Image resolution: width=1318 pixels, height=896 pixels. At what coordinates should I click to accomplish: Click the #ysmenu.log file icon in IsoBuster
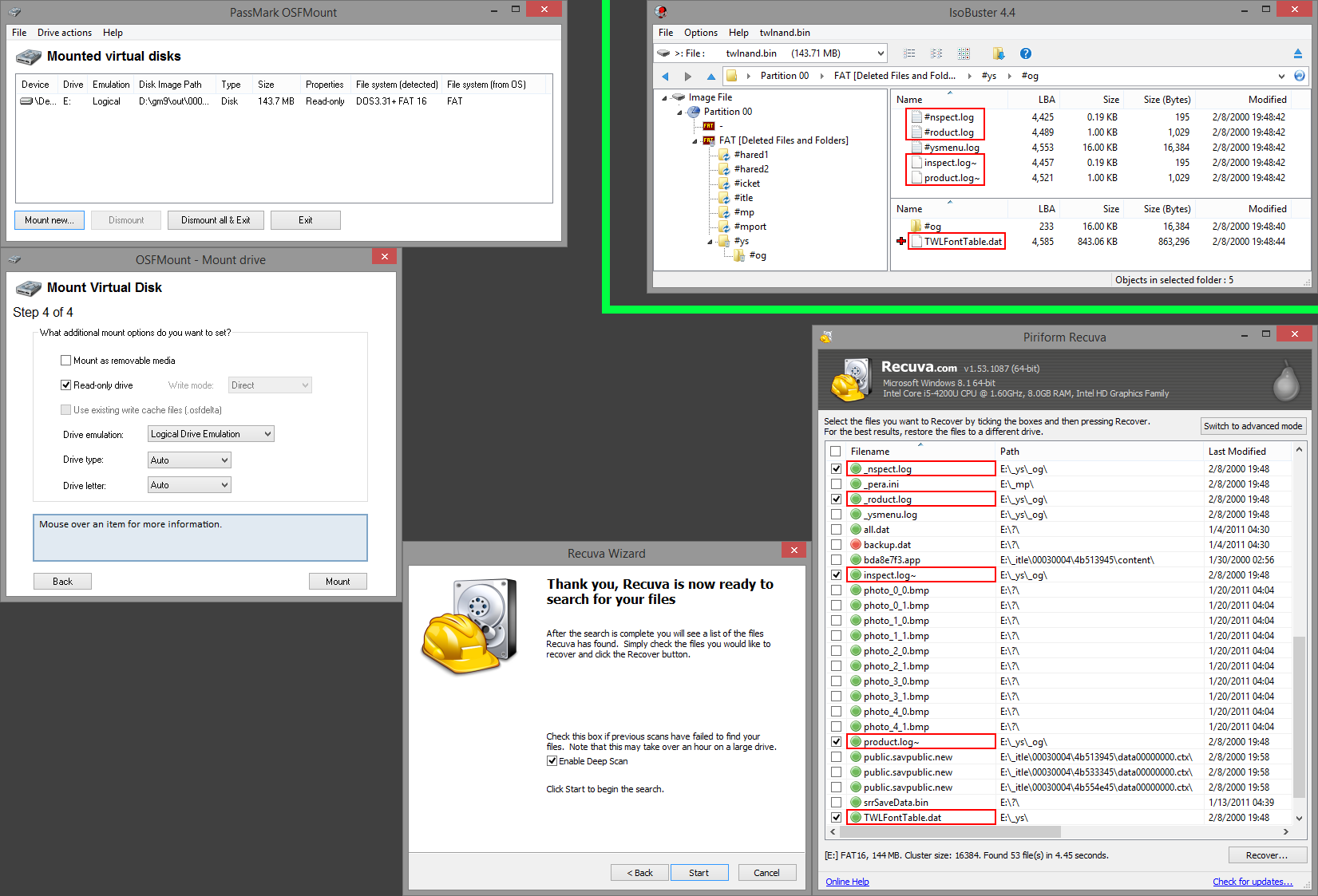tap(916, 148)
